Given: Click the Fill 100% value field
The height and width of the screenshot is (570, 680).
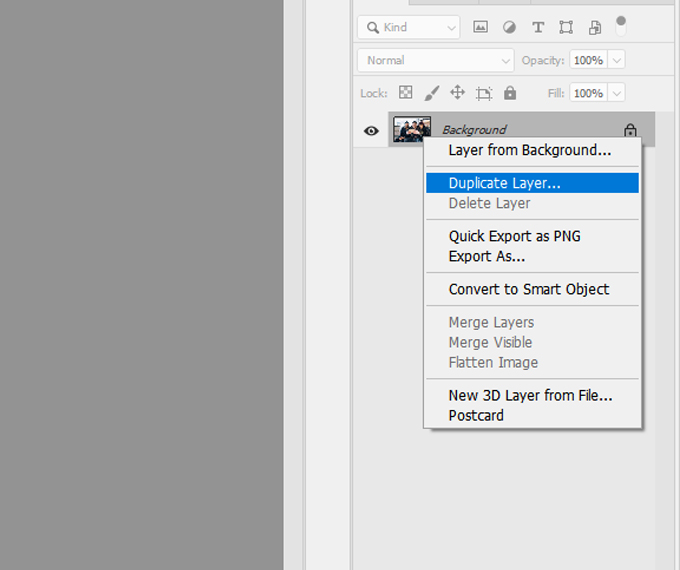Looking at the screenshot, I should point(588,93).
